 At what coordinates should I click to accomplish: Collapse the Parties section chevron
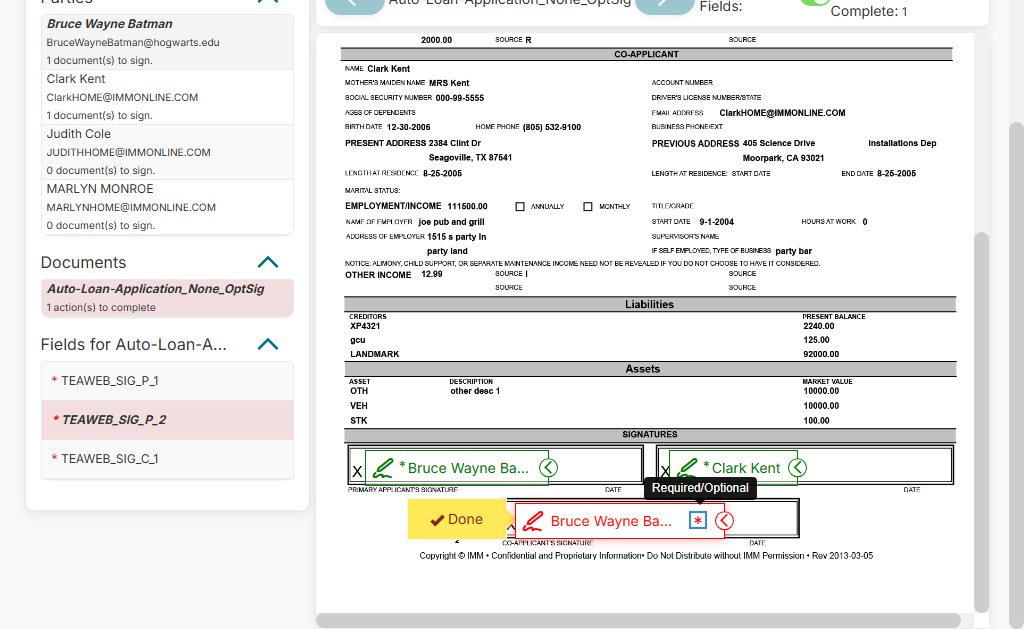point(268,2)
